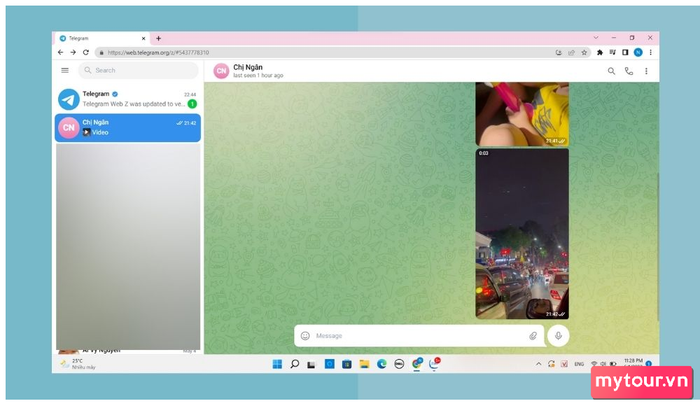
Task: Play the night traffic video message
Action: coord(522,234)
